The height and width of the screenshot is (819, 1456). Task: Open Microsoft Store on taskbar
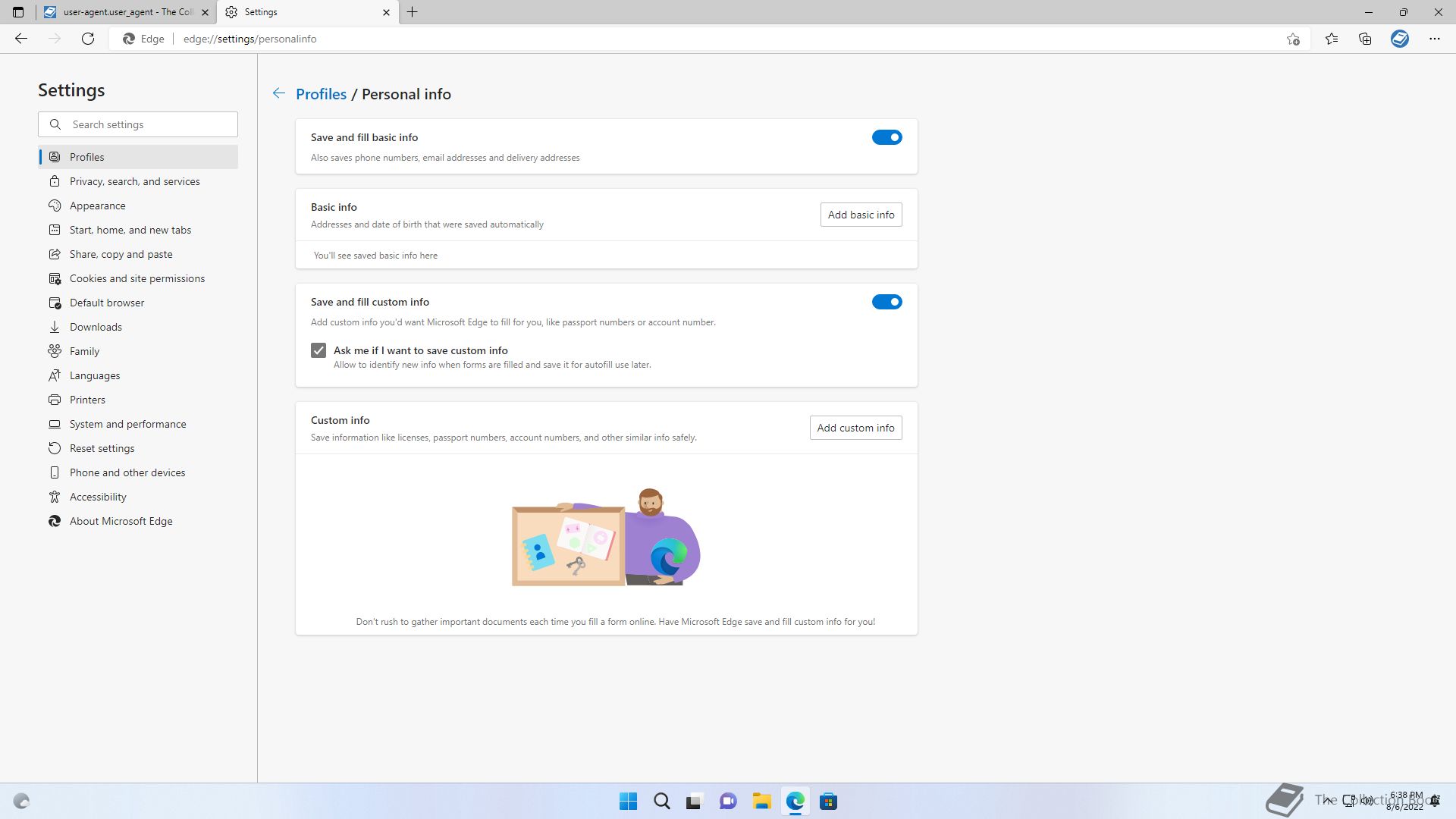[828, 801]
